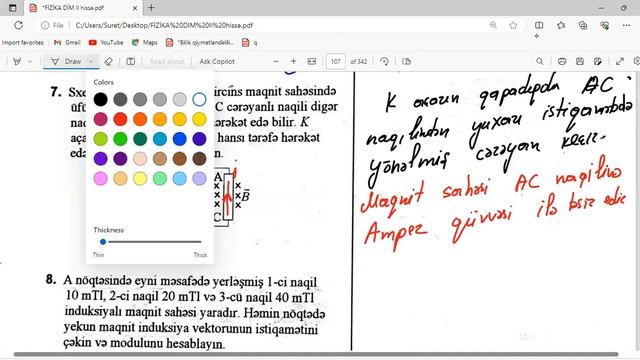Pick the magenta-crimson color swatch
Screen dimensions: 640x360
(x=100, y=119)
